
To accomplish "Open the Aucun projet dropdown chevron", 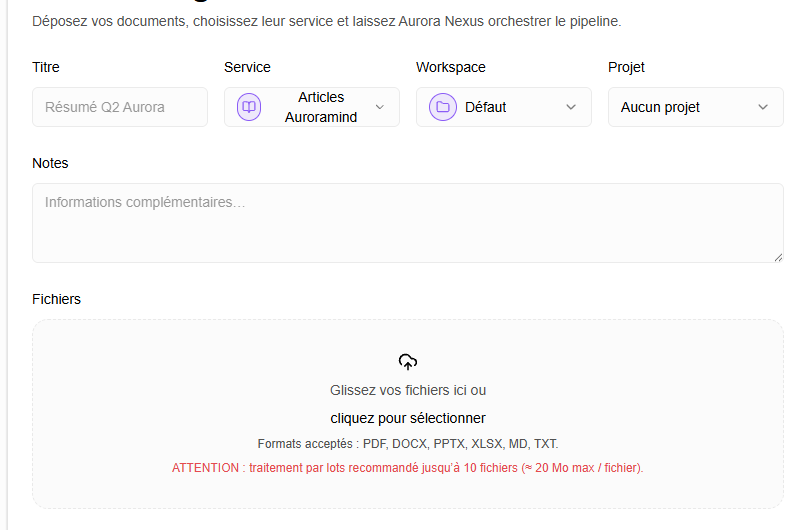I will click(763, 107).
